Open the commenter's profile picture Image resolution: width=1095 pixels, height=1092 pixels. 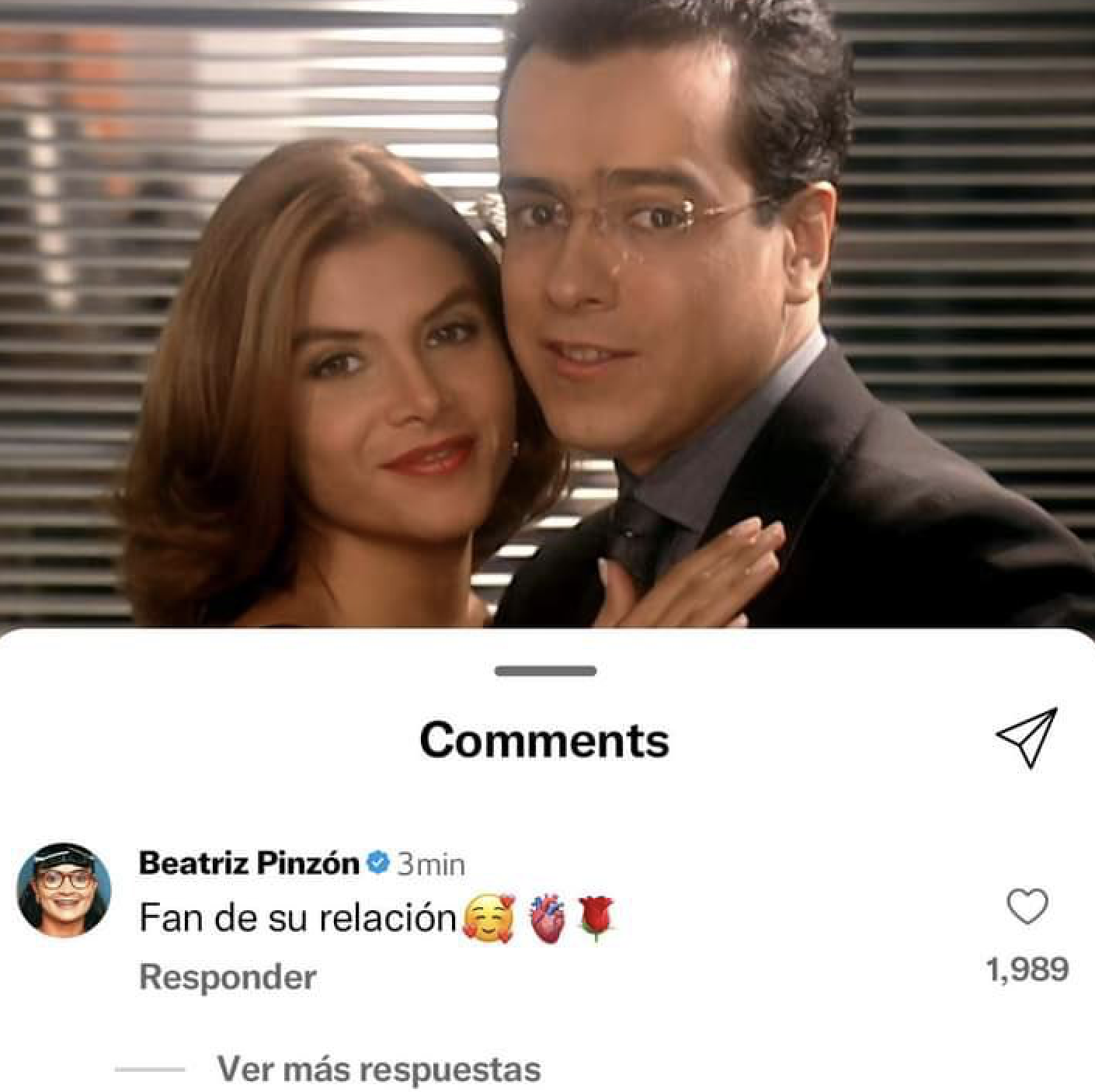point(64,889)
